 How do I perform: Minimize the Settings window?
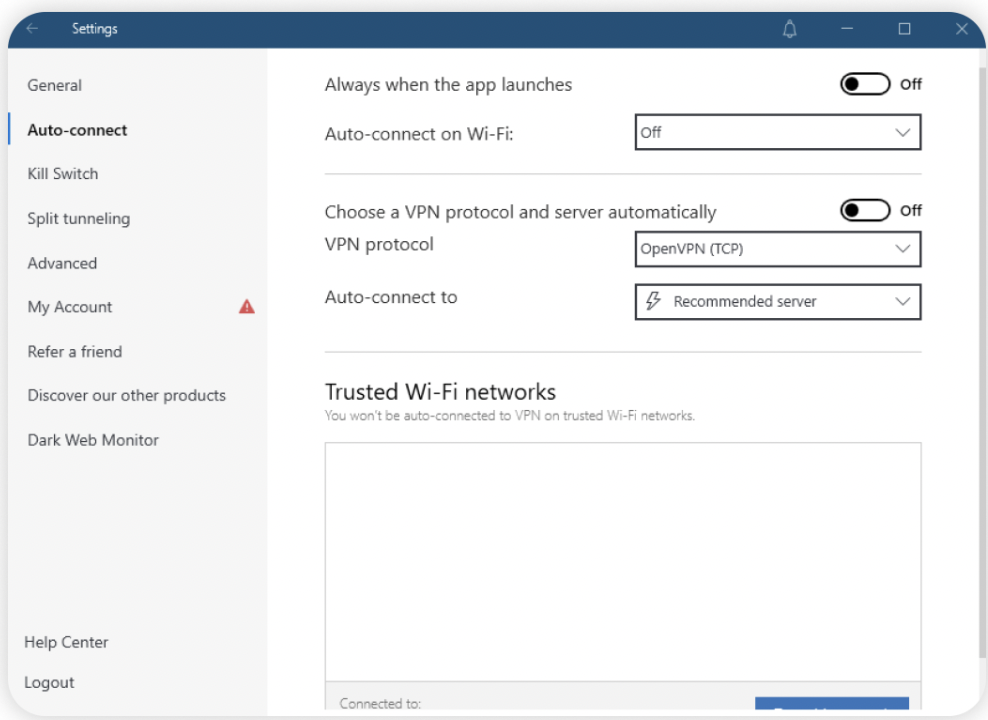[x=847, y=29]
